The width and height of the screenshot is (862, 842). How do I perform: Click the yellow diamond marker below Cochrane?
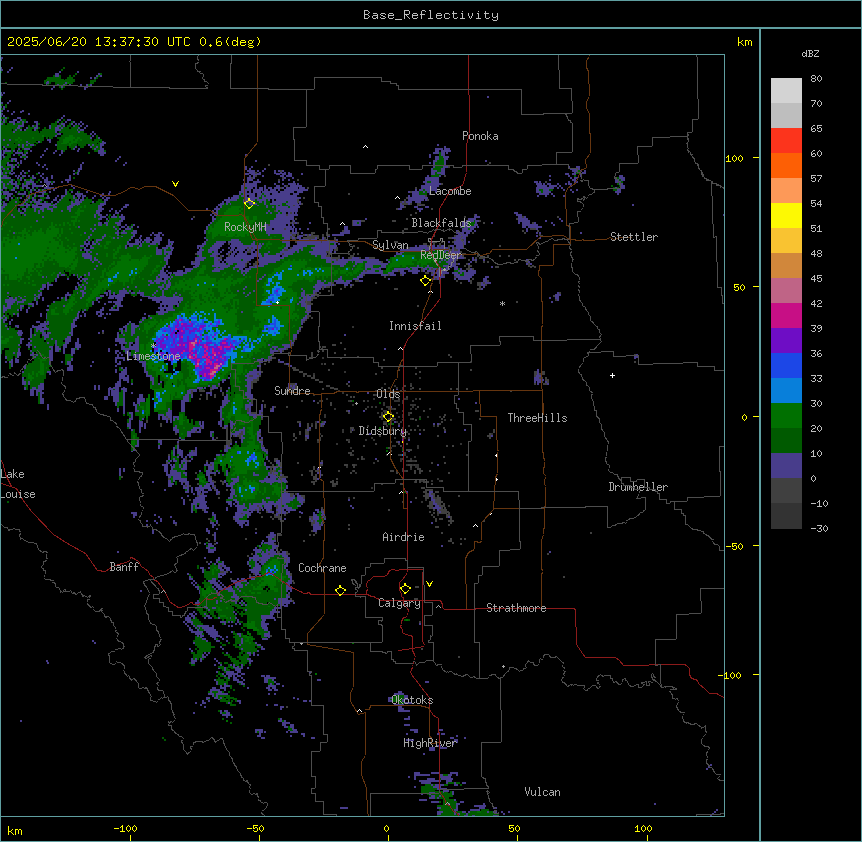click(341, 590)
